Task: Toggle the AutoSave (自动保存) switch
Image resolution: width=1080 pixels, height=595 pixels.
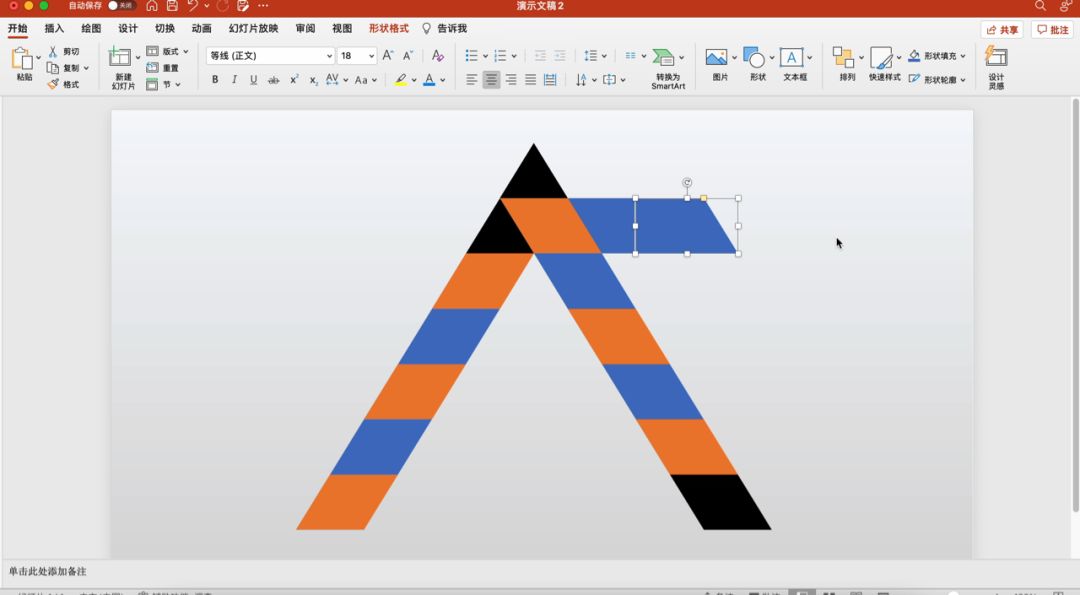Action: pos(120,6)
